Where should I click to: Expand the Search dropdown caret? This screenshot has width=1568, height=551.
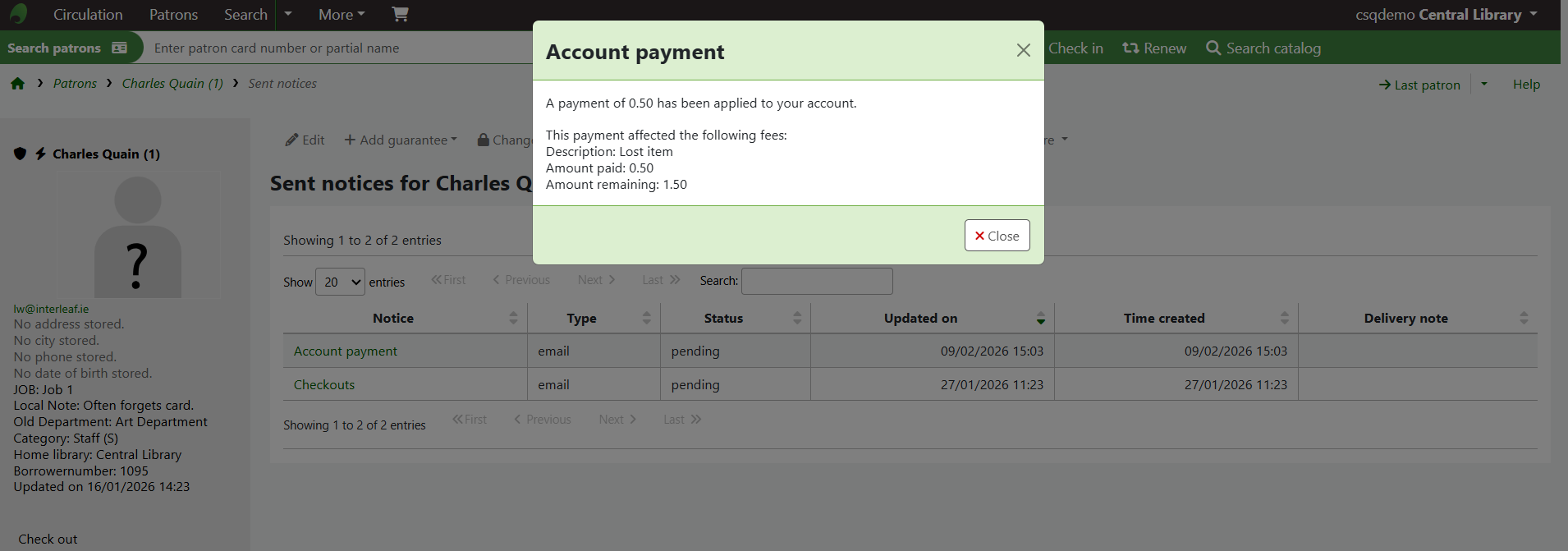coord(287,15)
